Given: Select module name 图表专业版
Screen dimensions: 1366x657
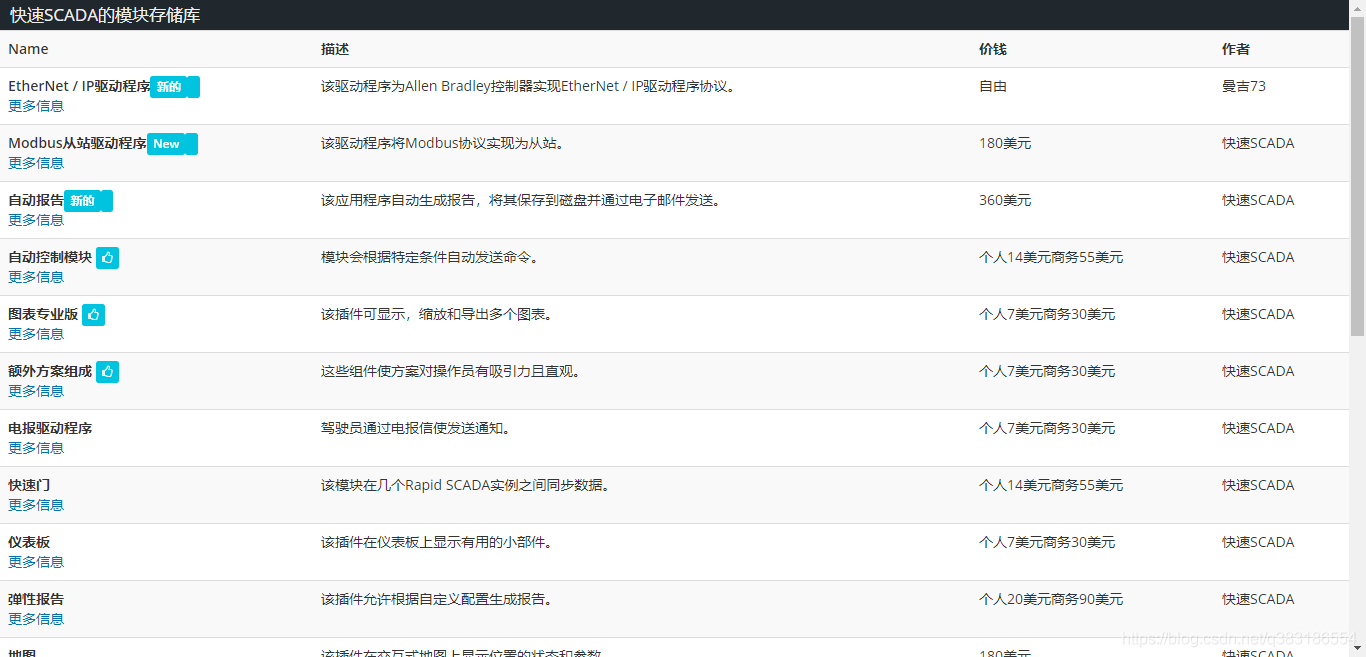Looking at the screenshot, I should click(x=43, y=314).
